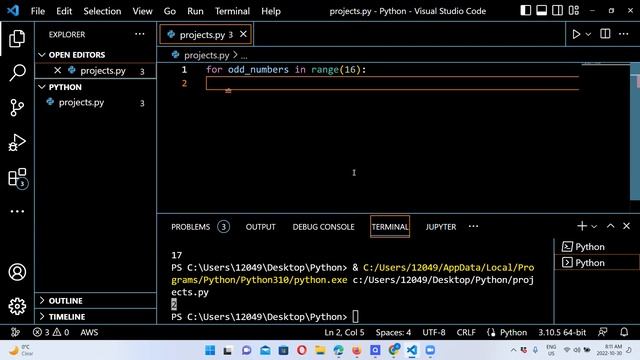640x360 pixels.
Task: Open customize layout button
Action: (x=574, y=11)
